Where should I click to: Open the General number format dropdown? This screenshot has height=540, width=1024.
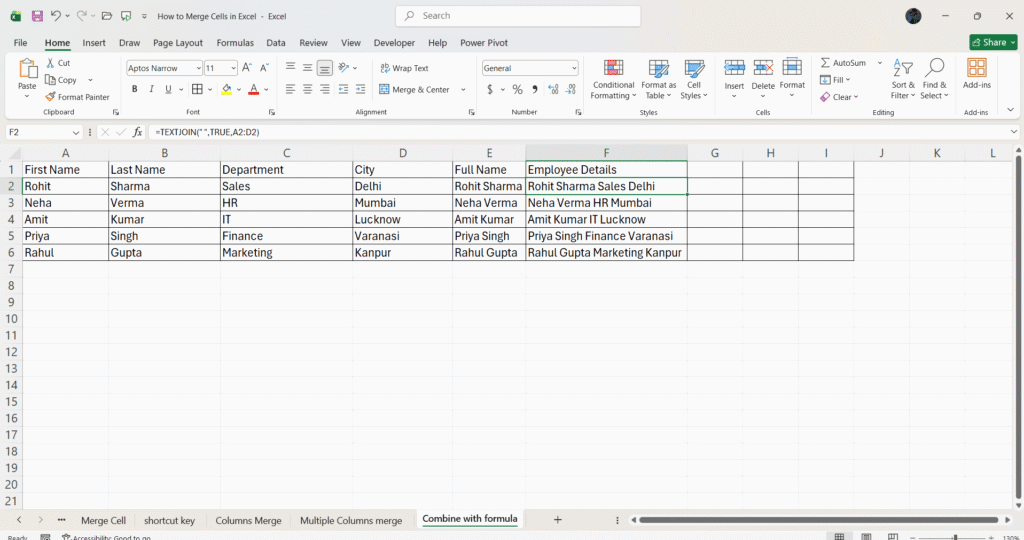tap(574, 68)
